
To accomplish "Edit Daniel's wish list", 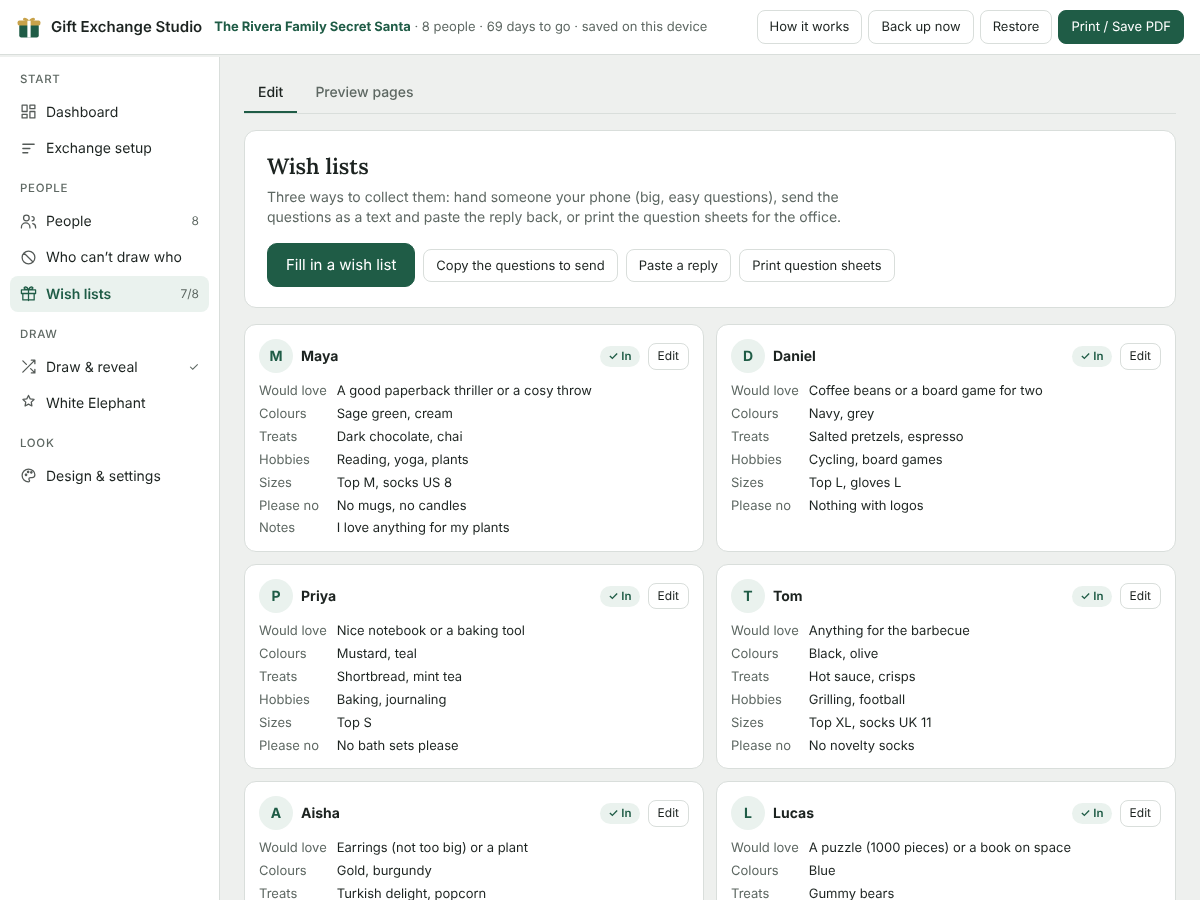I will click(1140, 356).
